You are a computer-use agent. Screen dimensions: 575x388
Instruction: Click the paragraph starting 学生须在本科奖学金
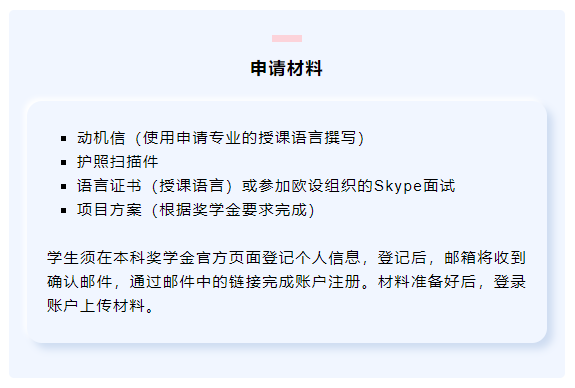click(x=286, y=282)
